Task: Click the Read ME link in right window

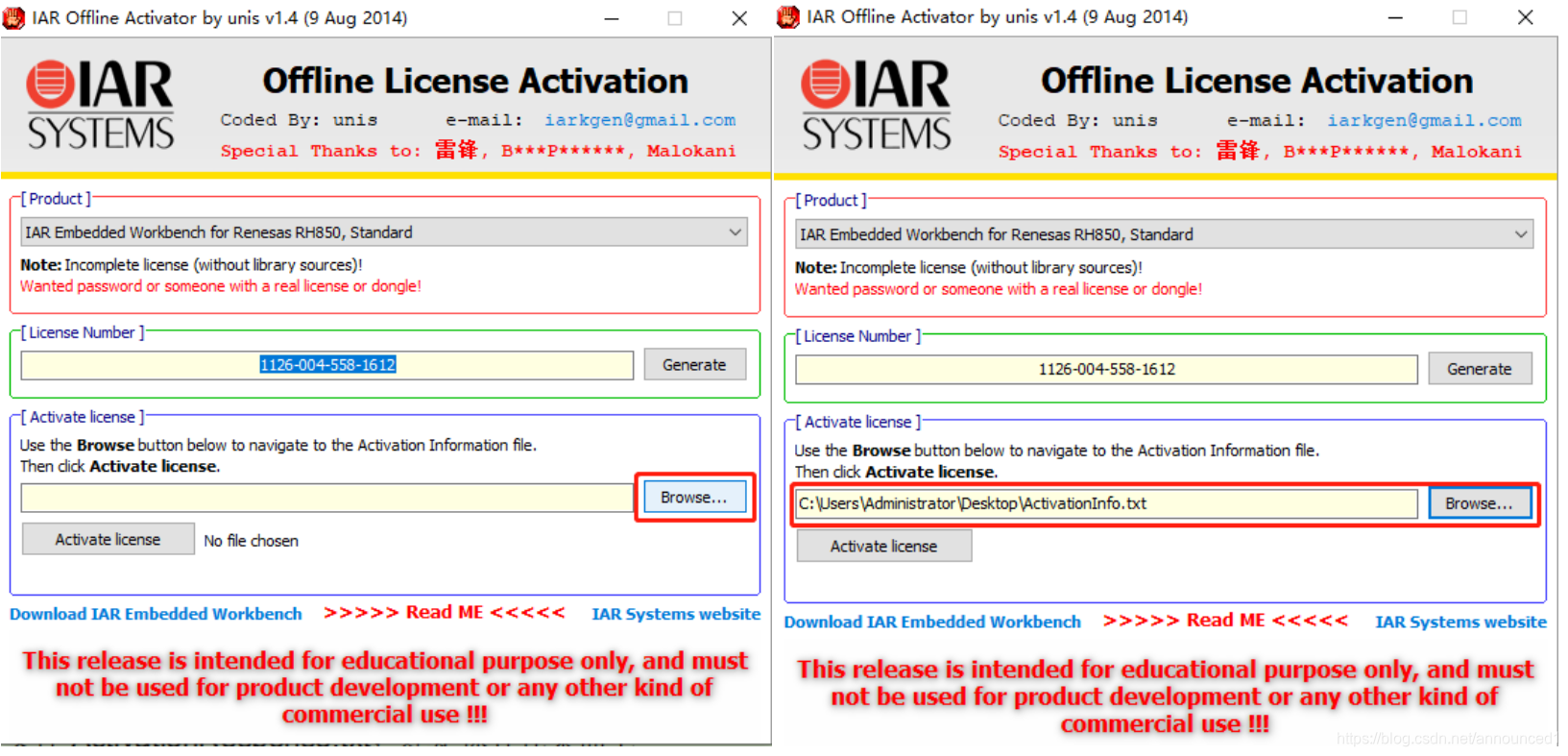Action: 1225,621
